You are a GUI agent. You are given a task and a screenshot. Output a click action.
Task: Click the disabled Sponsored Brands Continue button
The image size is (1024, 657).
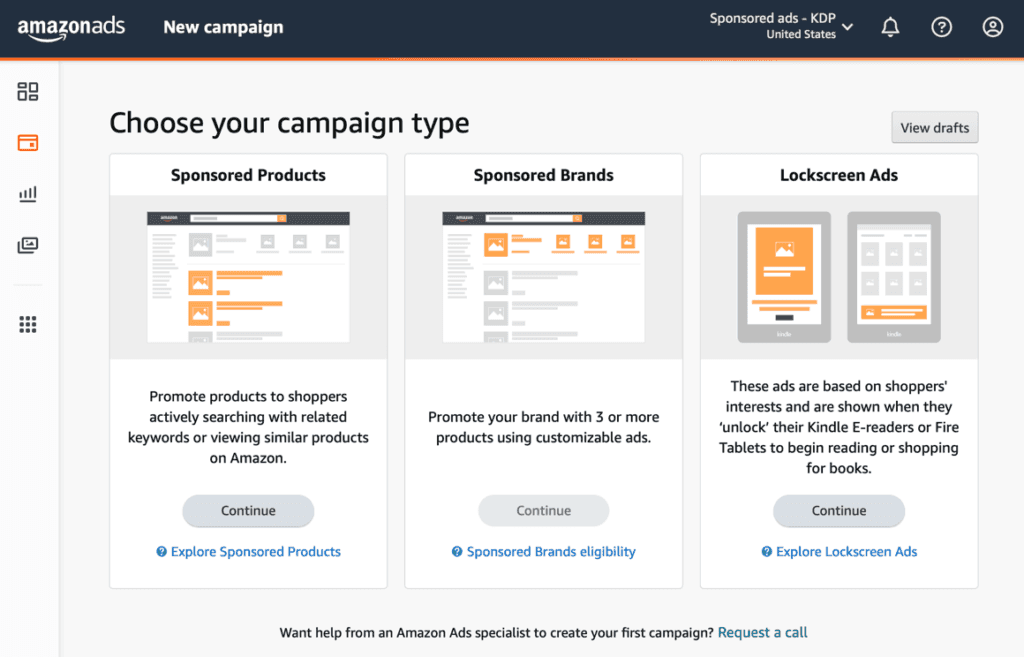pos(544,510)
